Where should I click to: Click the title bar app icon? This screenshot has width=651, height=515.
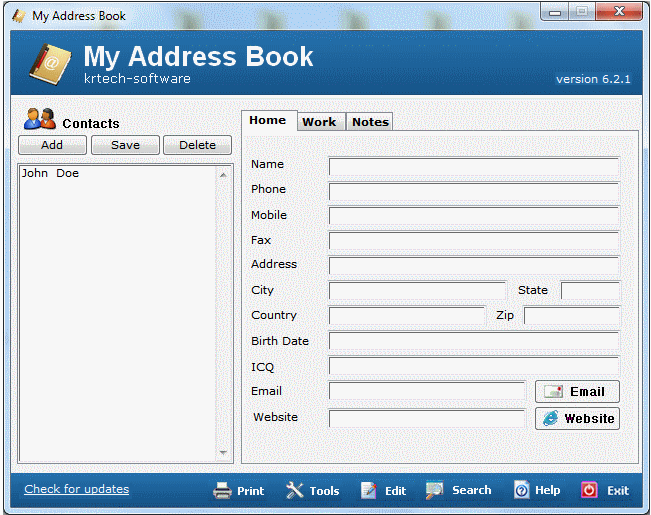[x=19, y=16]
